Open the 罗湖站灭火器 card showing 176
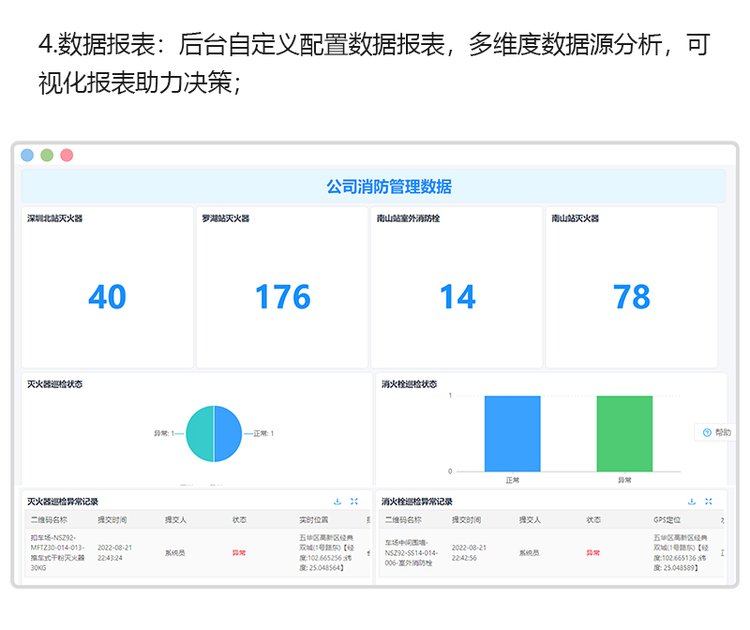Screen dimensions: 750x630 click(x=282, y=288)
